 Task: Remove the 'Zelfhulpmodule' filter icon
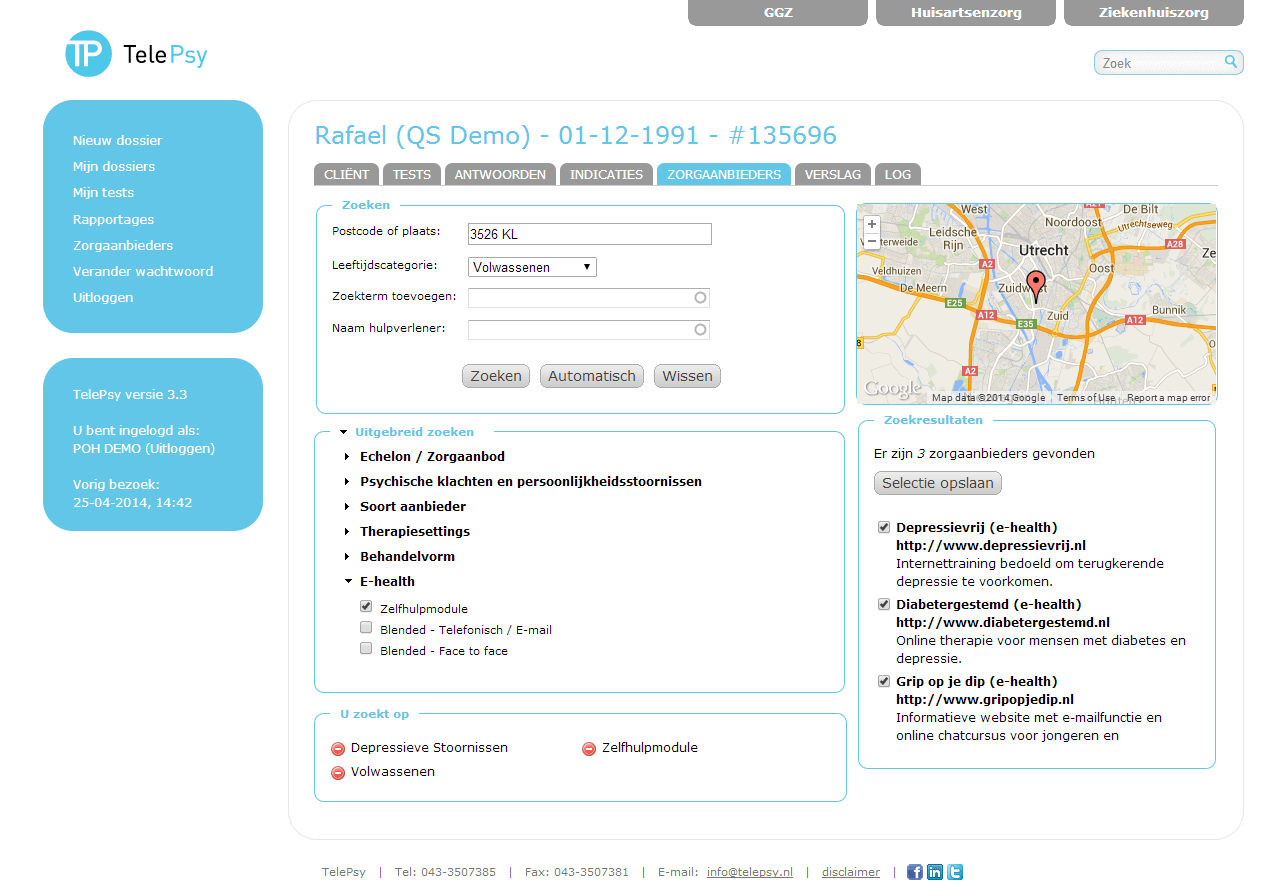tap(588, 748)
